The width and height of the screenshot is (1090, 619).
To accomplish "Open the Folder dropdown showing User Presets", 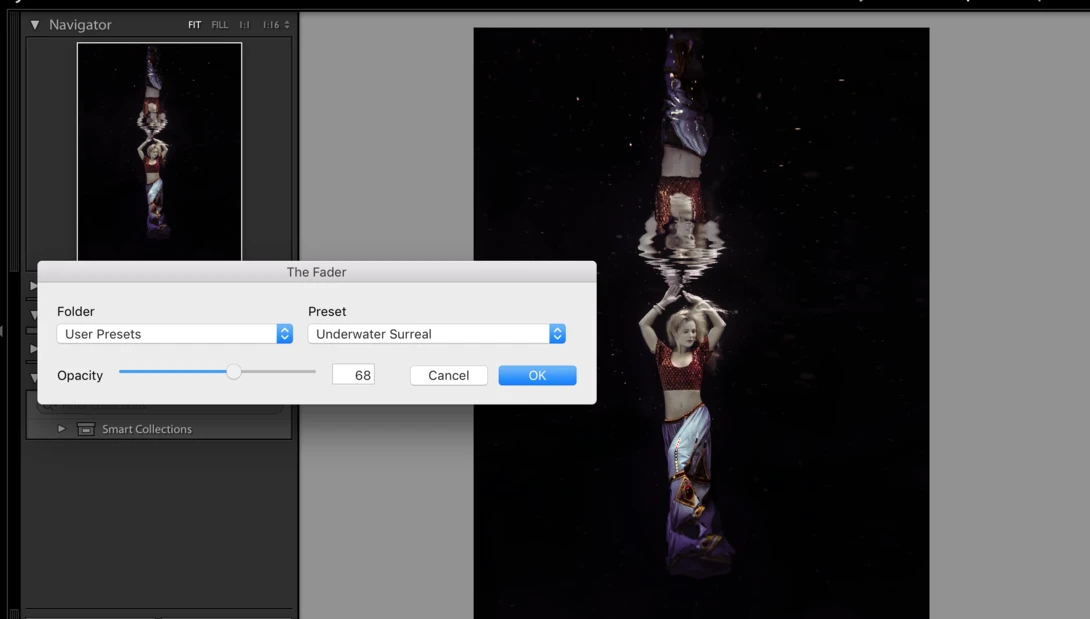I will pos(174,334).
